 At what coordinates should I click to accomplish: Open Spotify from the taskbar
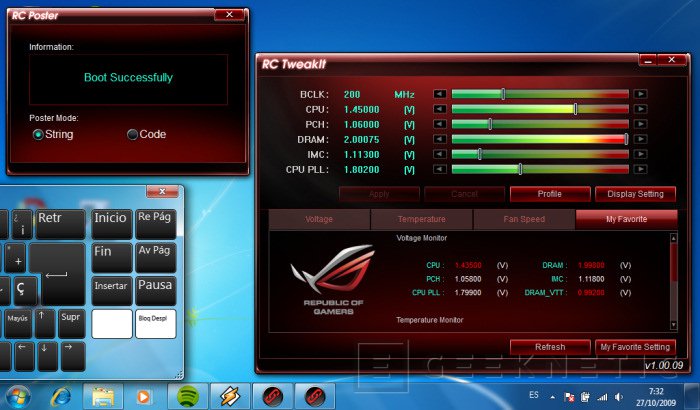point(188,396)
